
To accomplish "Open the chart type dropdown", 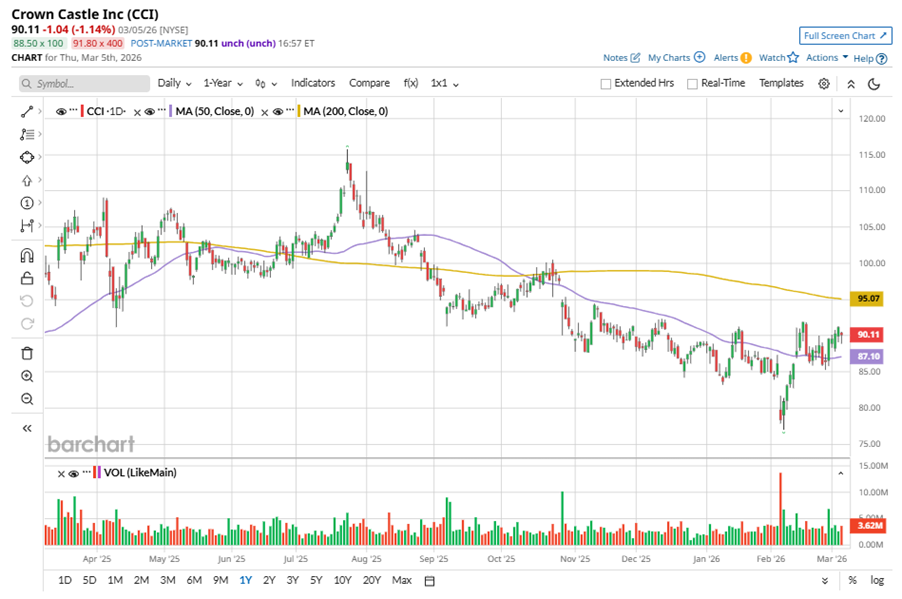I will (266, 84).
